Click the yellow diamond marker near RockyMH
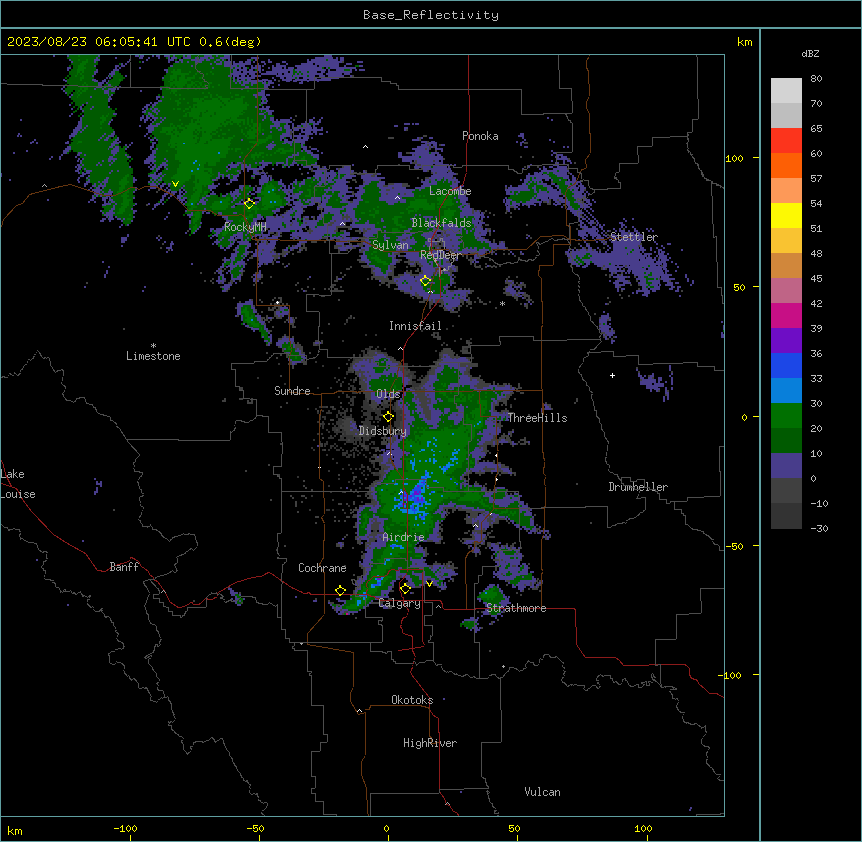The image size is (862, 842). pos(249,204)
